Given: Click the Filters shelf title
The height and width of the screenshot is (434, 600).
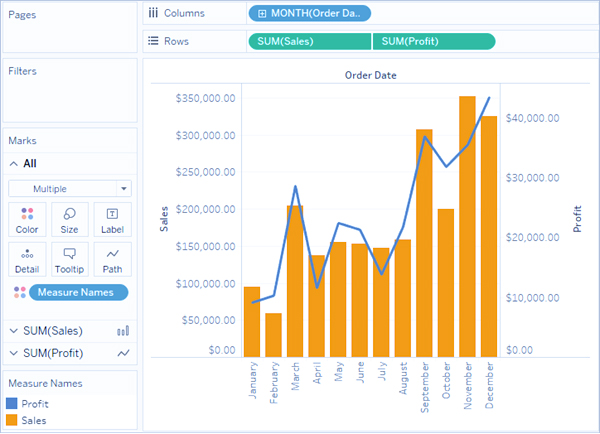Looking at the screenshot, I should coord(23,71).
